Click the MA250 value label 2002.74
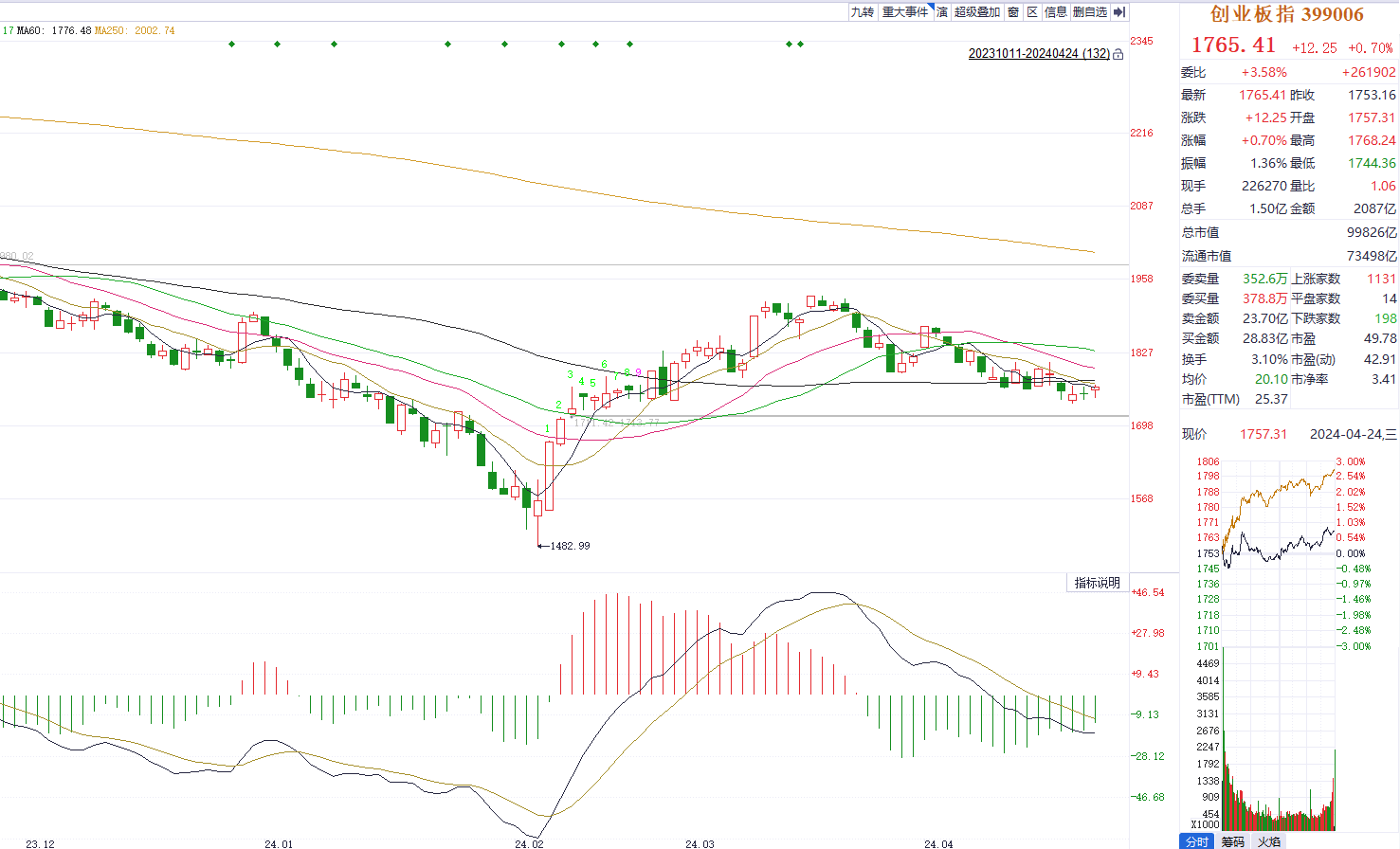 155,30
